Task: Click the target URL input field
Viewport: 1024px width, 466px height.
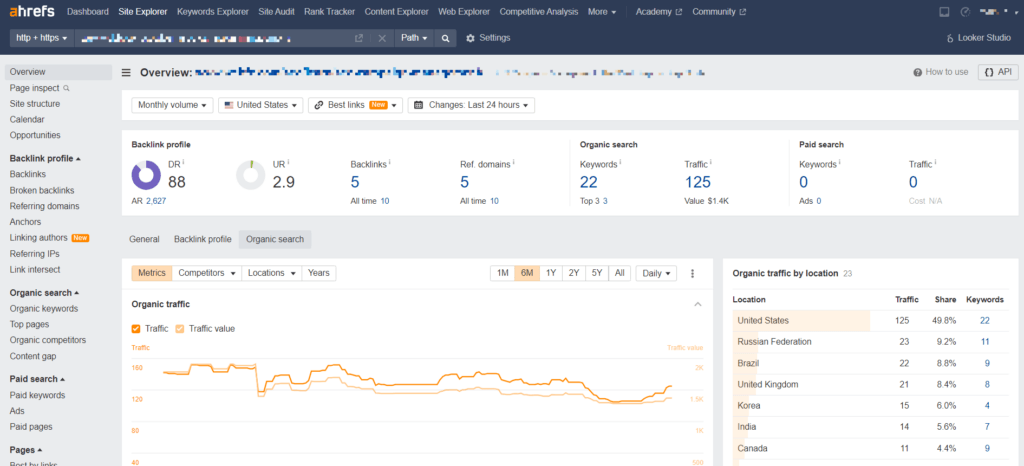Action: (x=210, y=38)
